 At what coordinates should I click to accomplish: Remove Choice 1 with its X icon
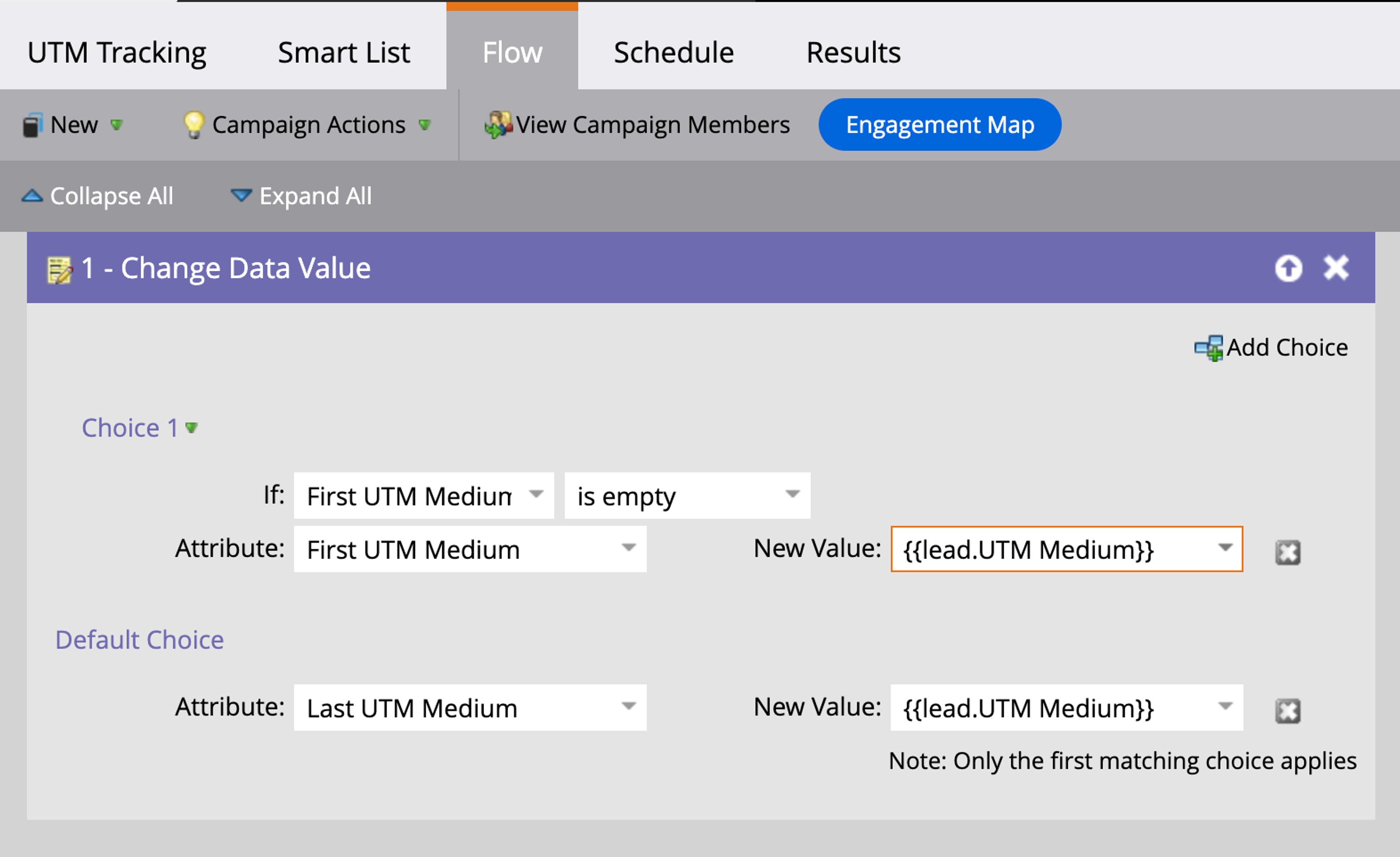(1287, 552)
